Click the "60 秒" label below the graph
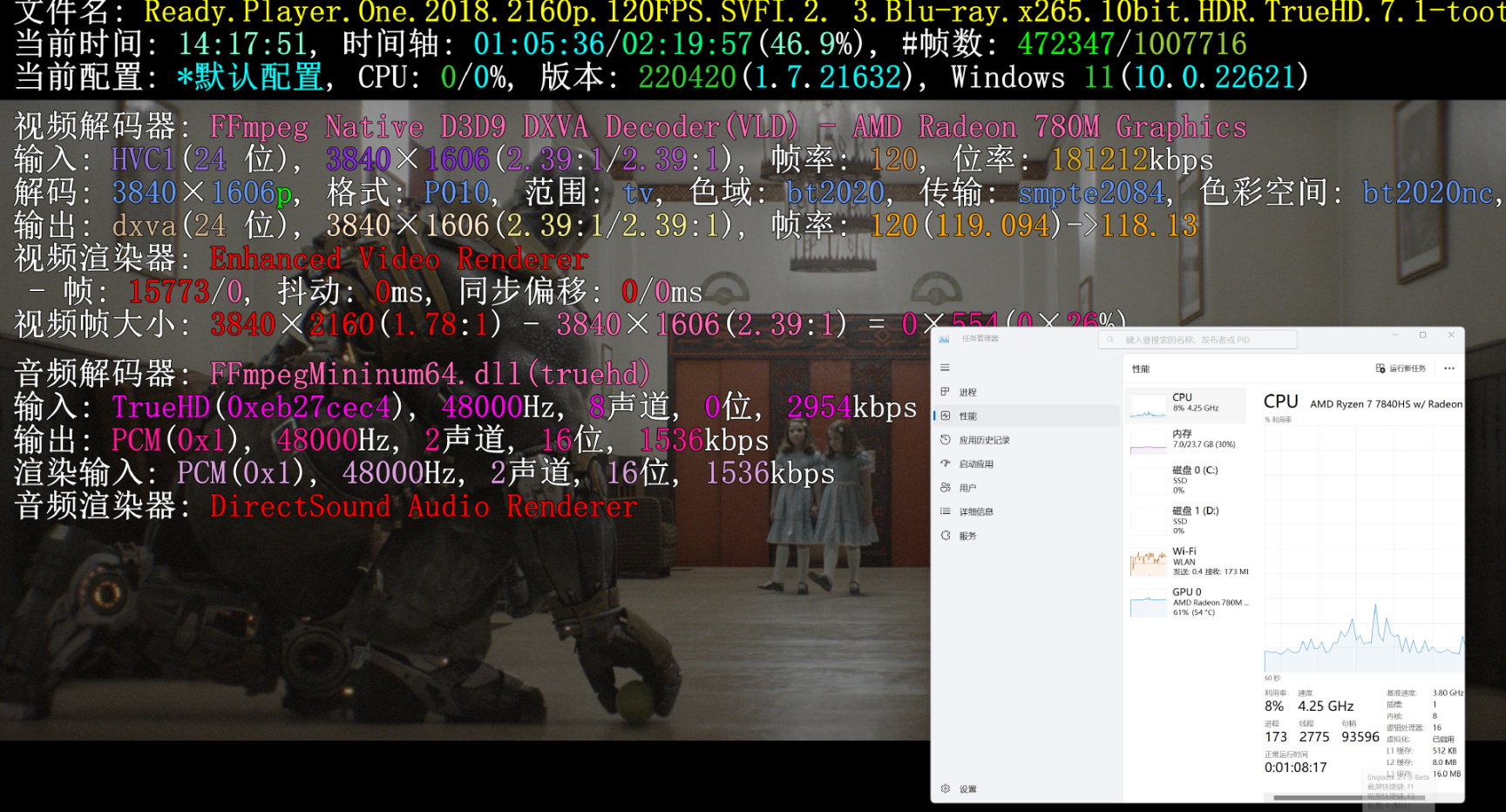 [x=1272, y=679]
